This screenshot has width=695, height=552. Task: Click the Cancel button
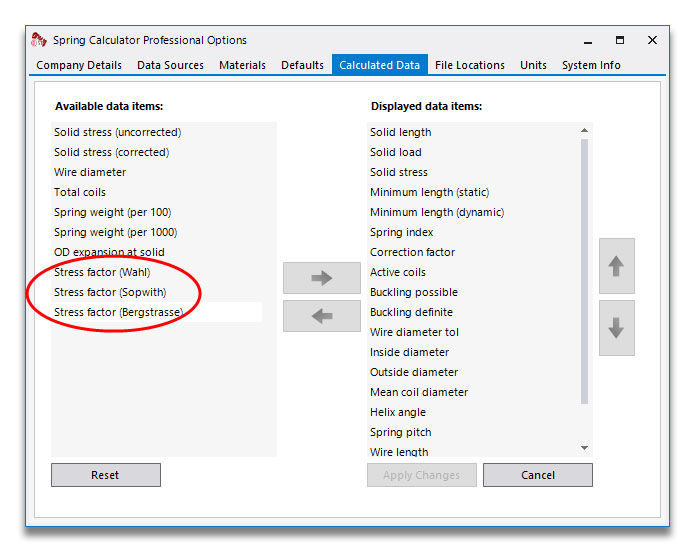pos(538,475)
